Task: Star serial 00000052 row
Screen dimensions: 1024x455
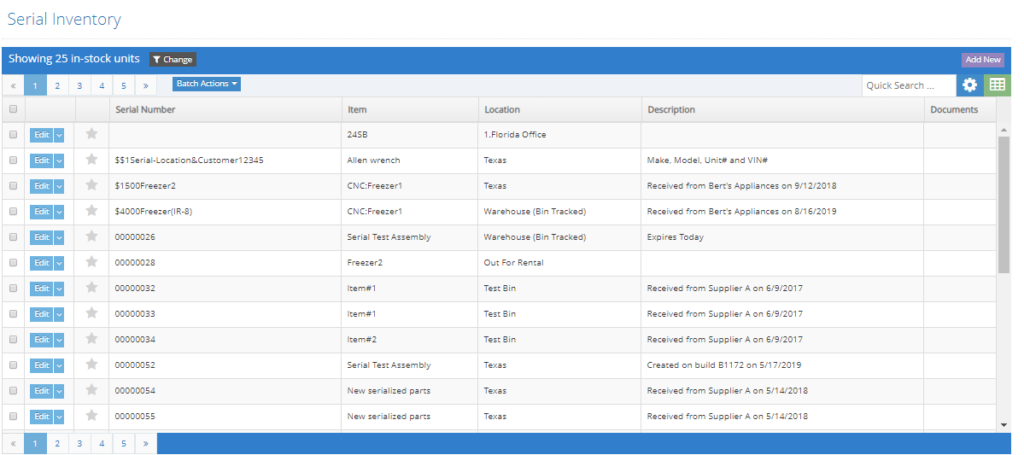Action: click(x=91, y=365)
